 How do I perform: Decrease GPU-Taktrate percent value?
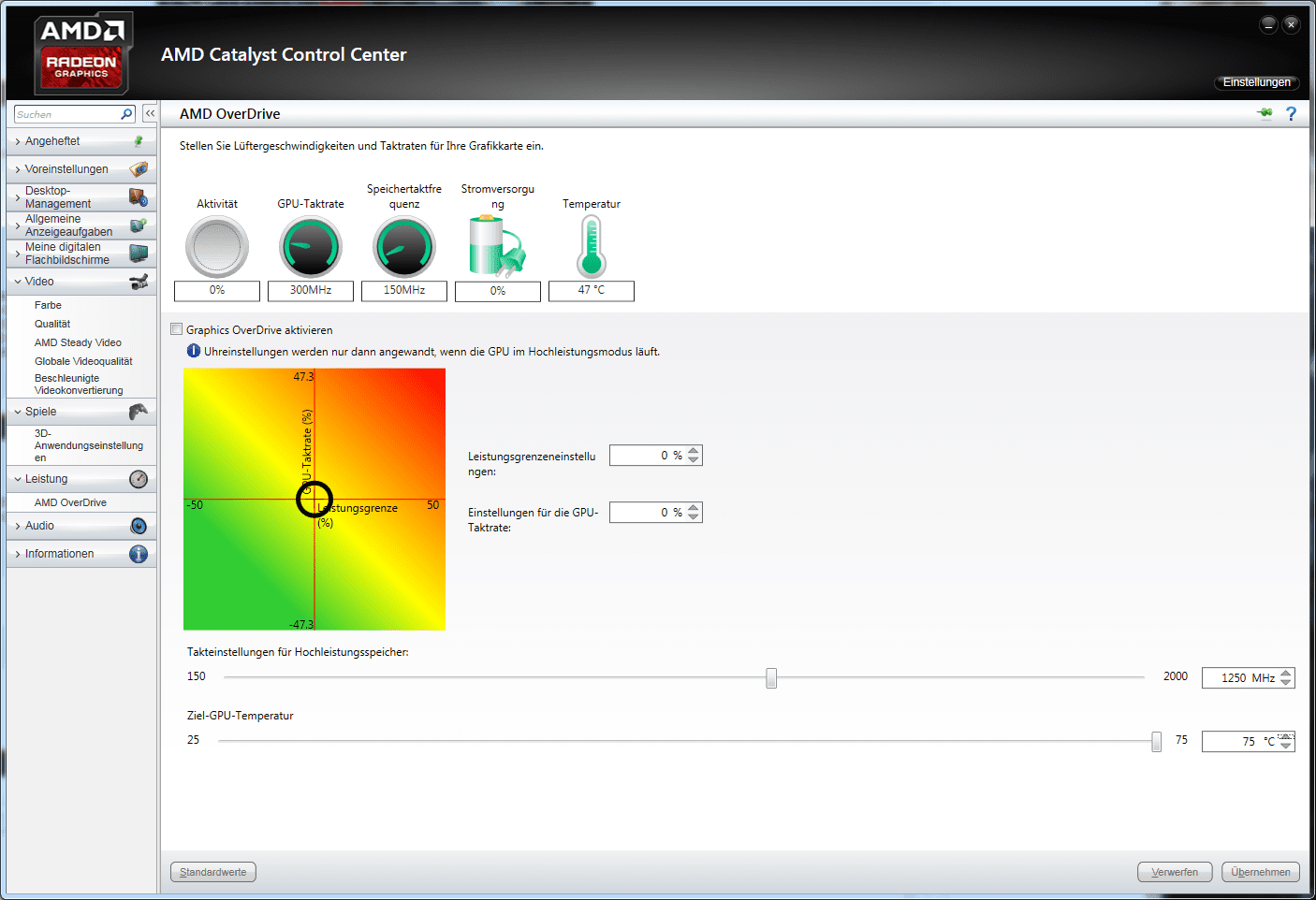[x=694, y=517]
